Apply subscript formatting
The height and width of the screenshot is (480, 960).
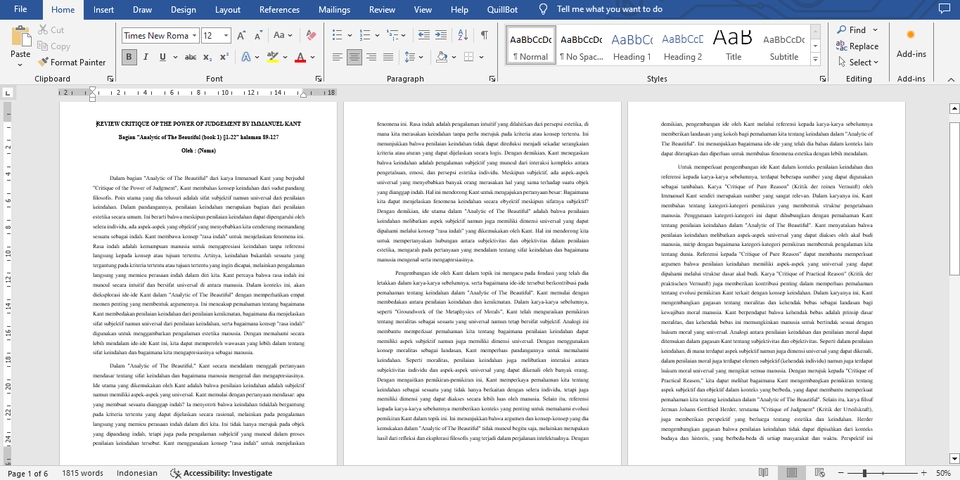[208, 57]
